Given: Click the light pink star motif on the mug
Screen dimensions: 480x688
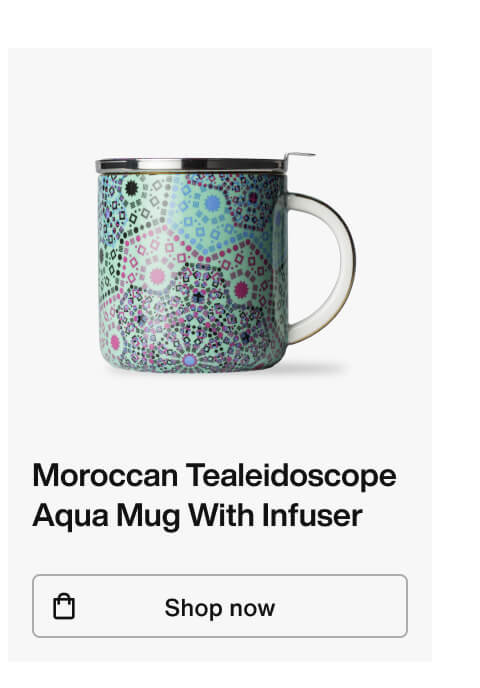Looking at the screenshot, I should [x=157, y=276].
